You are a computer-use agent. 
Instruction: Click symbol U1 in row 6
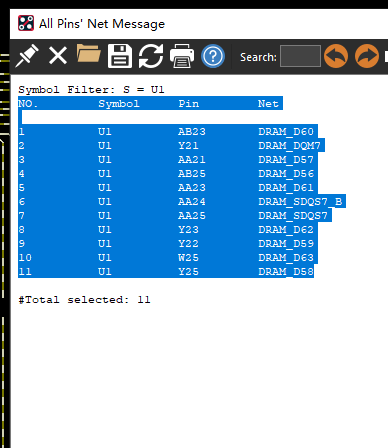[105, 202]
